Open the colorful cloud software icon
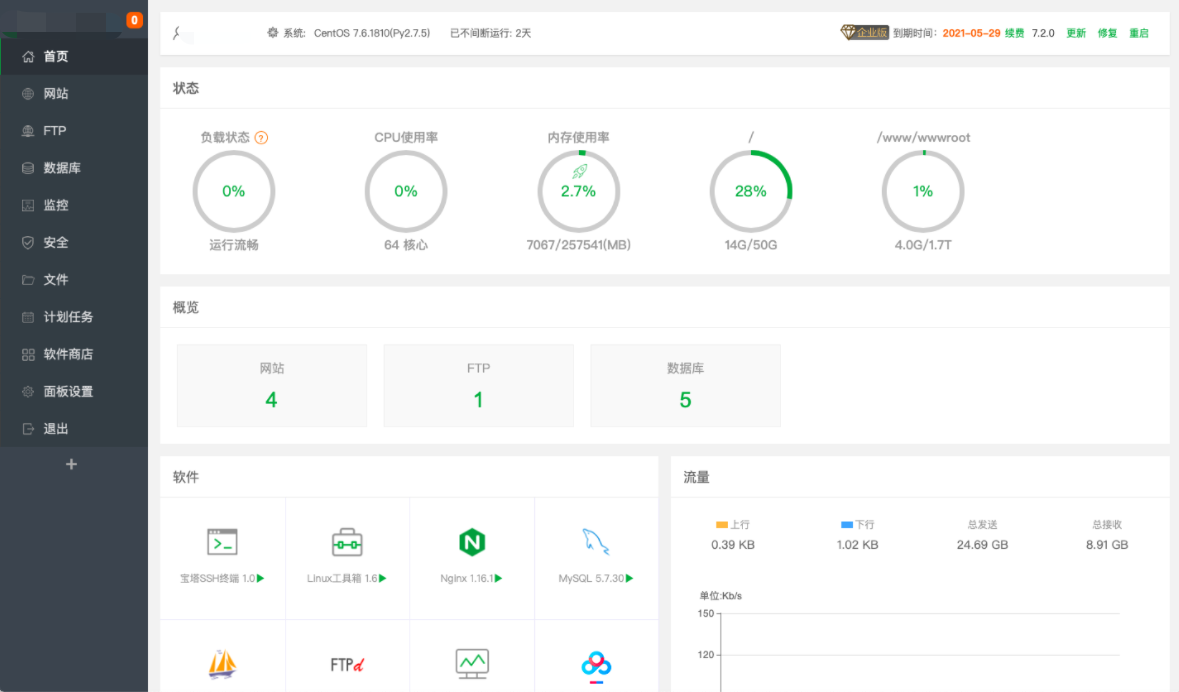Screen dimensions: 1179x692 [596, 666]
